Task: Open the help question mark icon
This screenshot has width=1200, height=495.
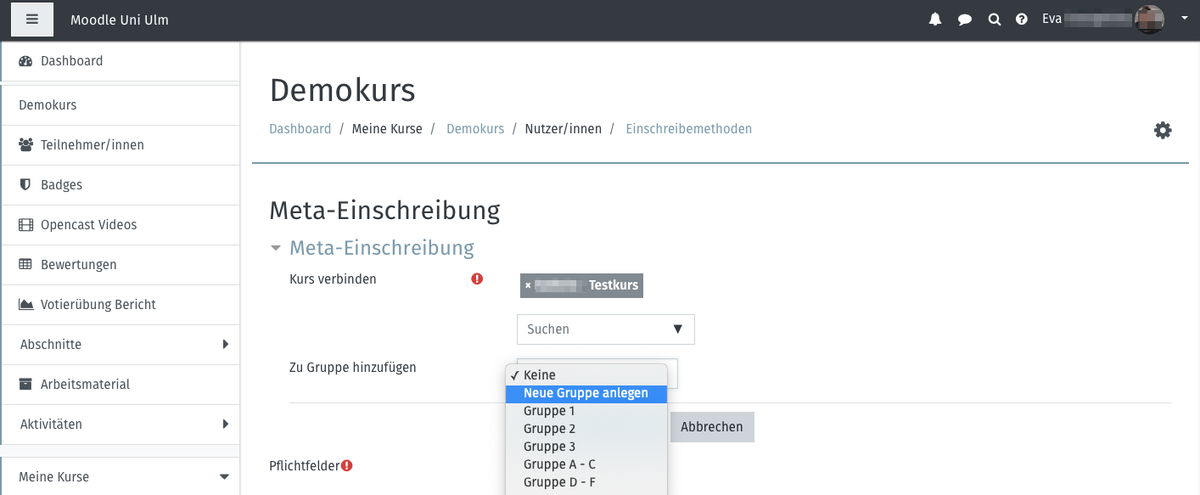Action: [x=1021, y=20]
